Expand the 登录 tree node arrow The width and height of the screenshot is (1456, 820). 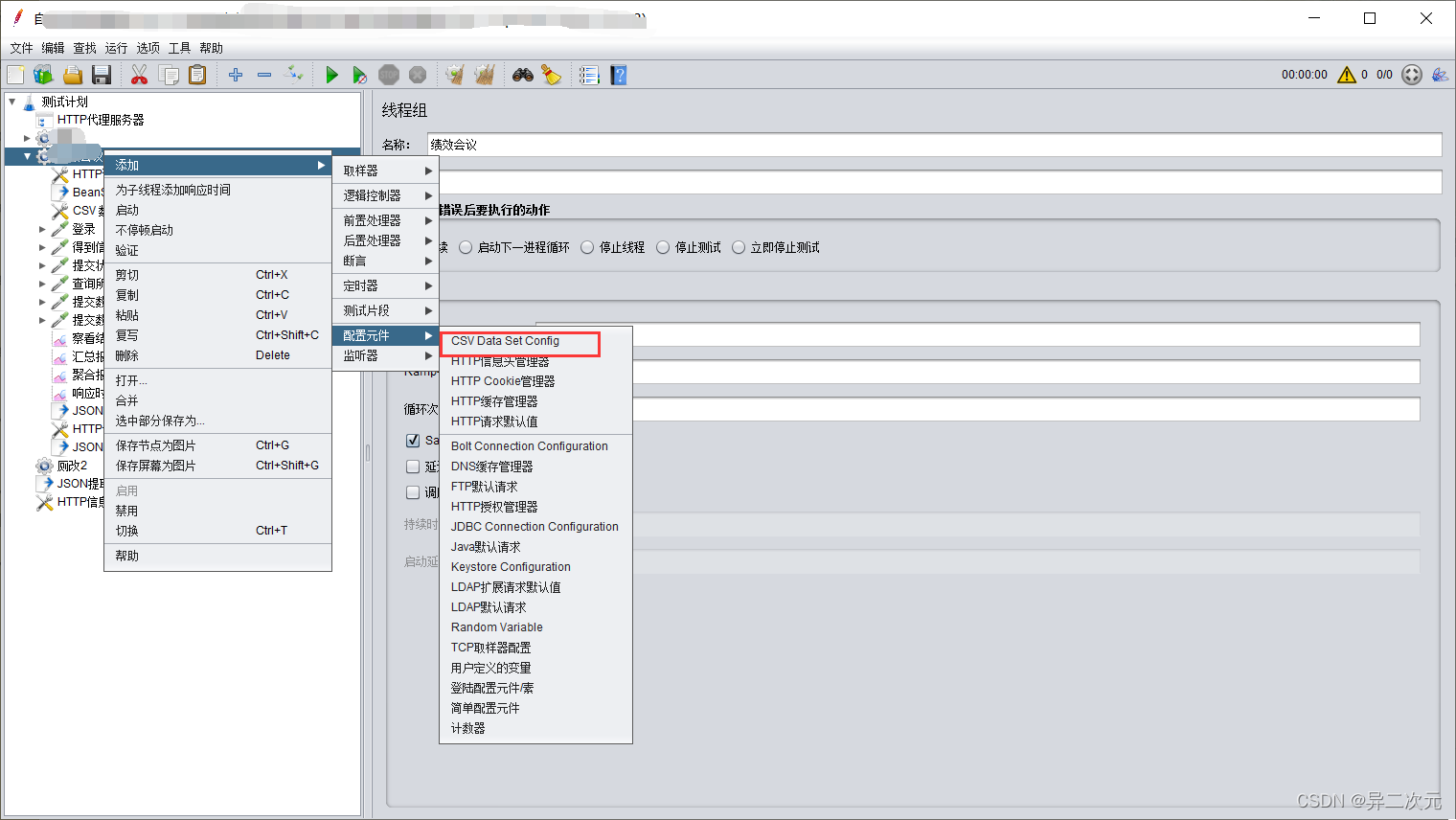(x=42, y=229)
